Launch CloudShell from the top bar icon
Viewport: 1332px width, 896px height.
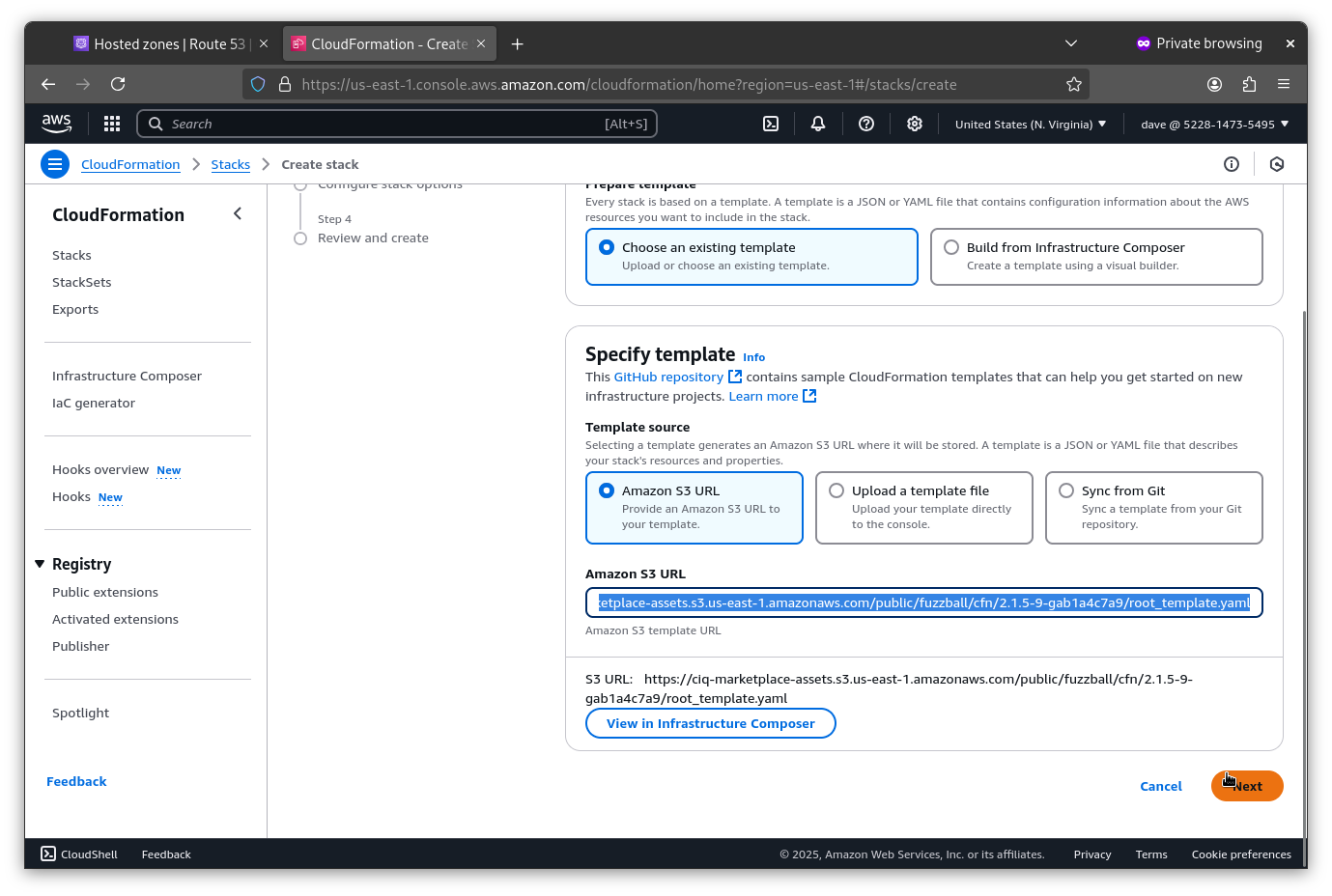tap(771, 124)
